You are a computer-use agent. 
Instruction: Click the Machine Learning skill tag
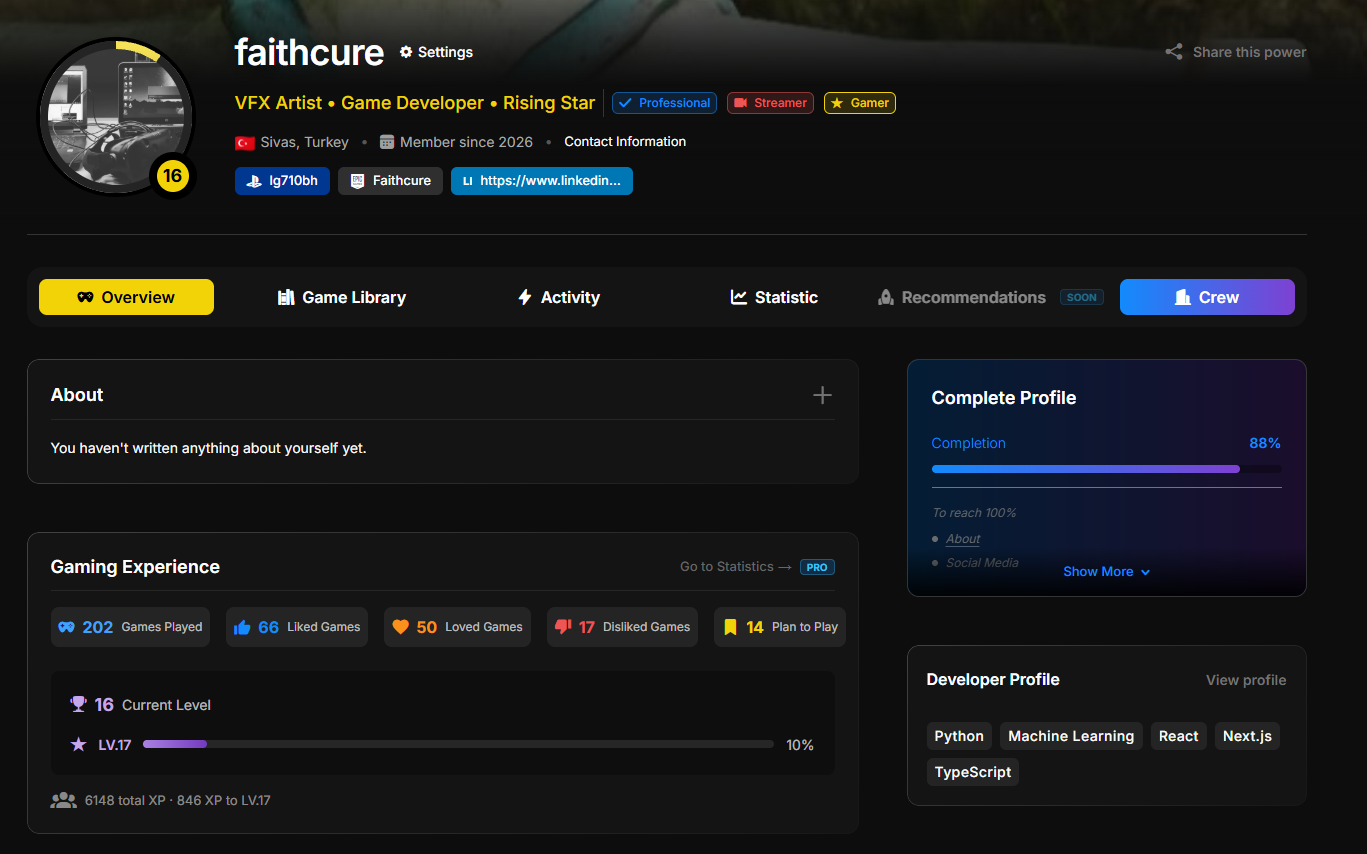[1071, 736]
